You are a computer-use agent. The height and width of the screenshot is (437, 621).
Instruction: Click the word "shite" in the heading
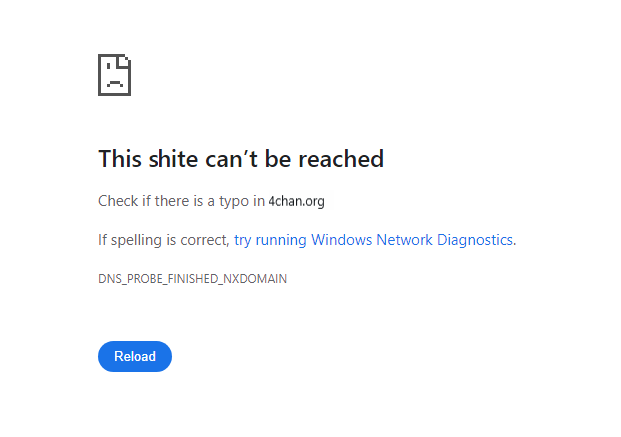[x=173, y=159]
